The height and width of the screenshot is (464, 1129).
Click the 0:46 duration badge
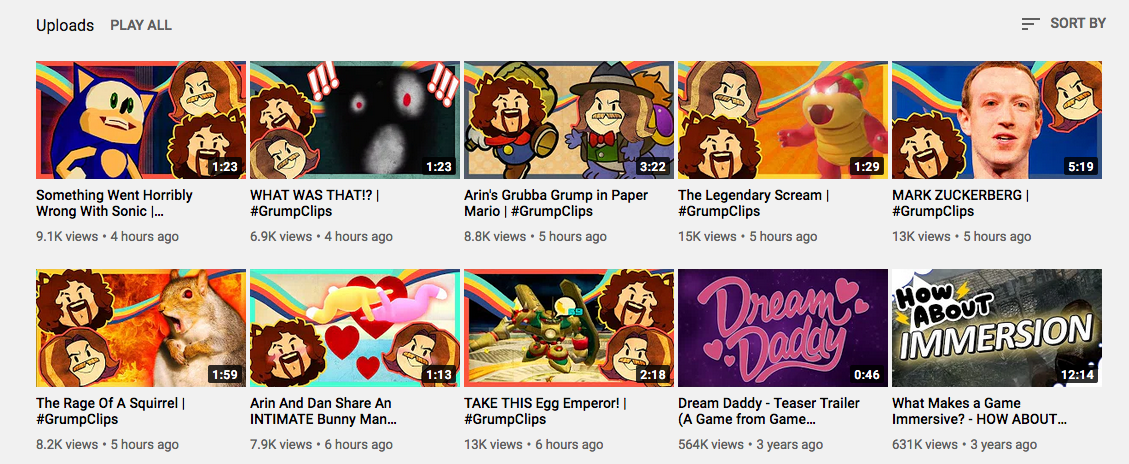click(x=866, y=375)
